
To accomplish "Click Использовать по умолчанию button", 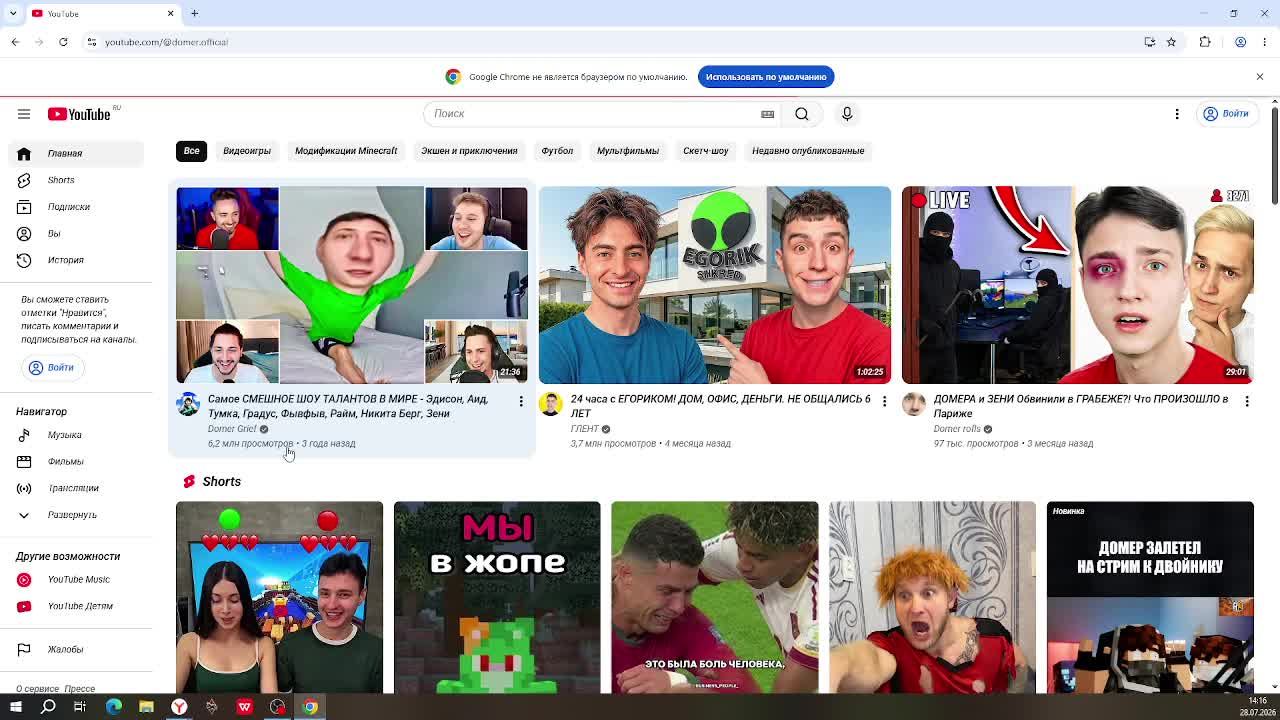I will click(x=766, y=77).
